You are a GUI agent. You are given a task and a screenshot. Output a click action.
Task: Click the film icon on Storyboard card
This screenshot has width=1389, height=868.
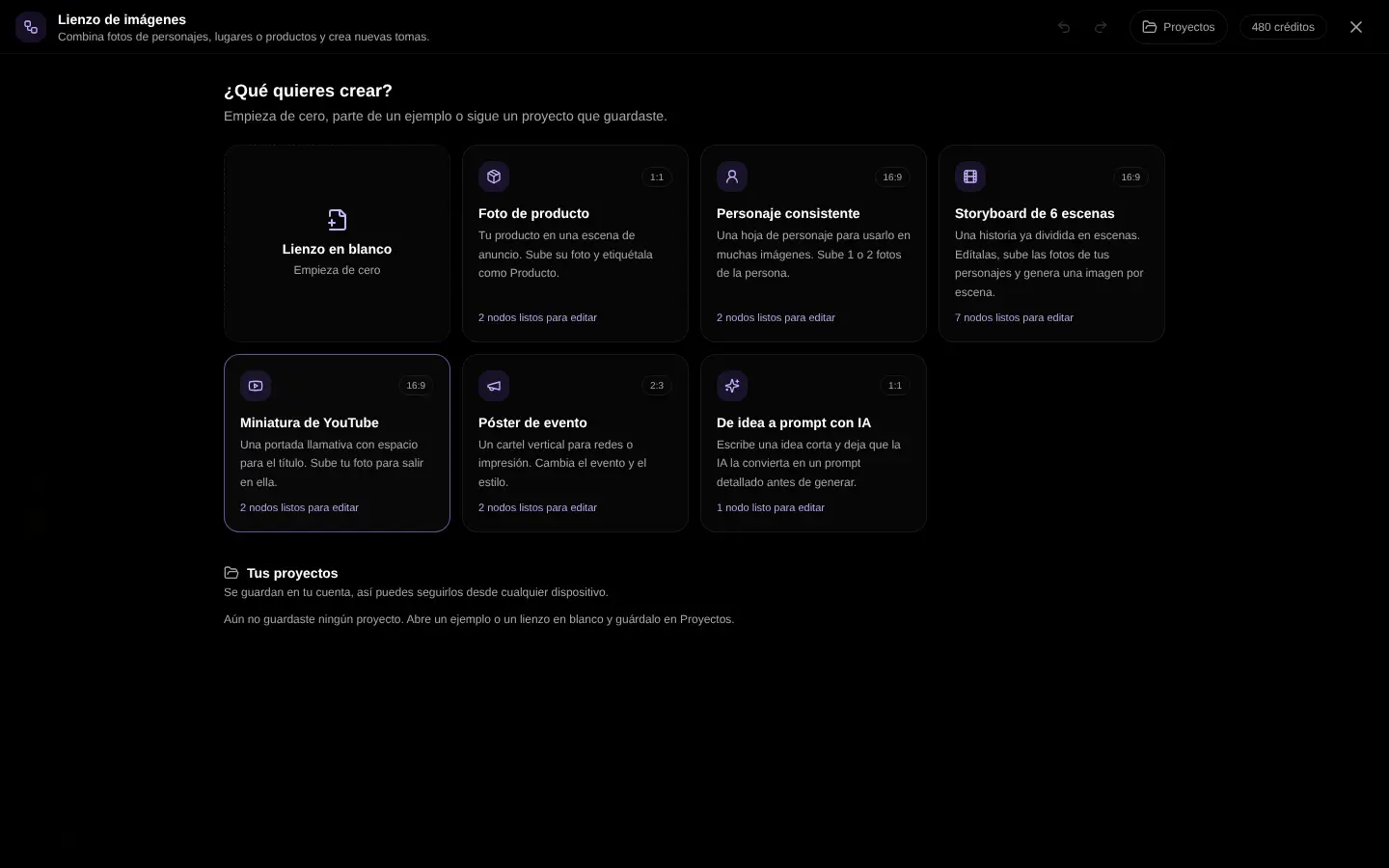point(970,176)
